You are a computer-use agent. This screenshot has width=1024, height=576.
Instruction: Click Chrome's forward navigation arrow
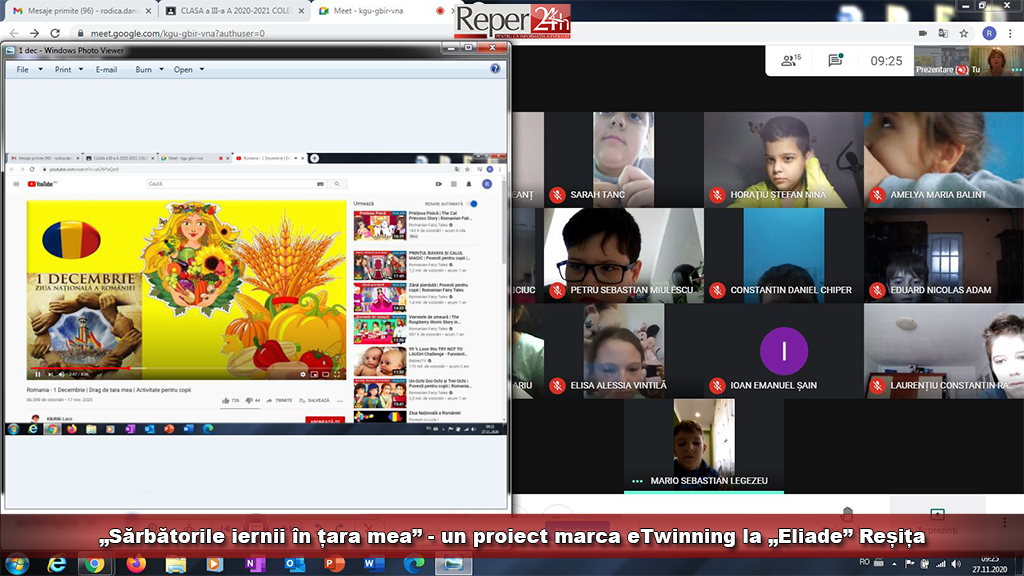35,33
